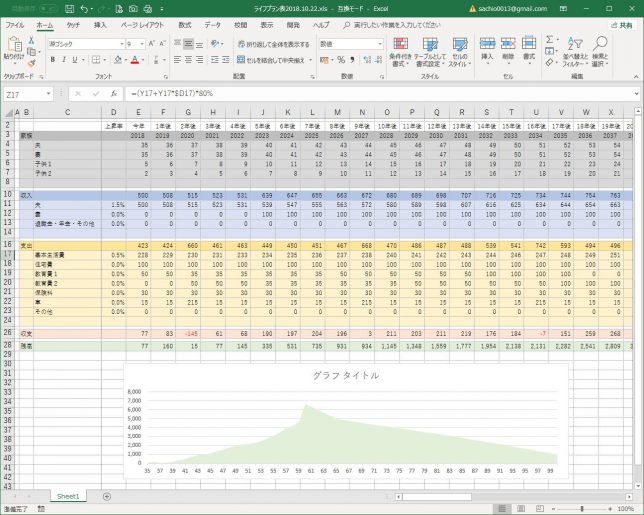Apply bold formatting with B

point(53,60)
